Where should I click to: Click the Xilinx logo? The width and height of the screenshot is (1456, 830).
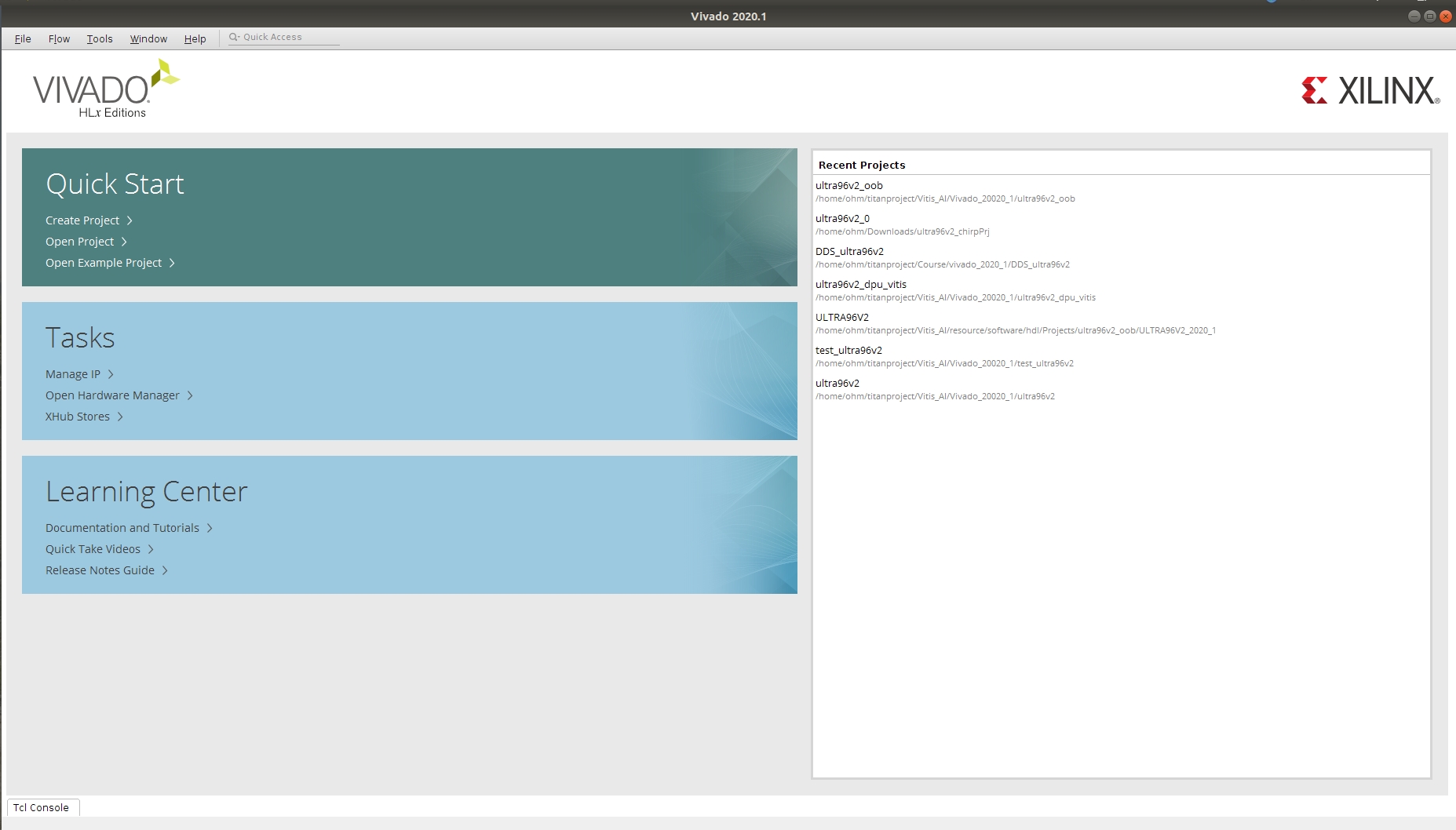click(x=1370, y=91)
